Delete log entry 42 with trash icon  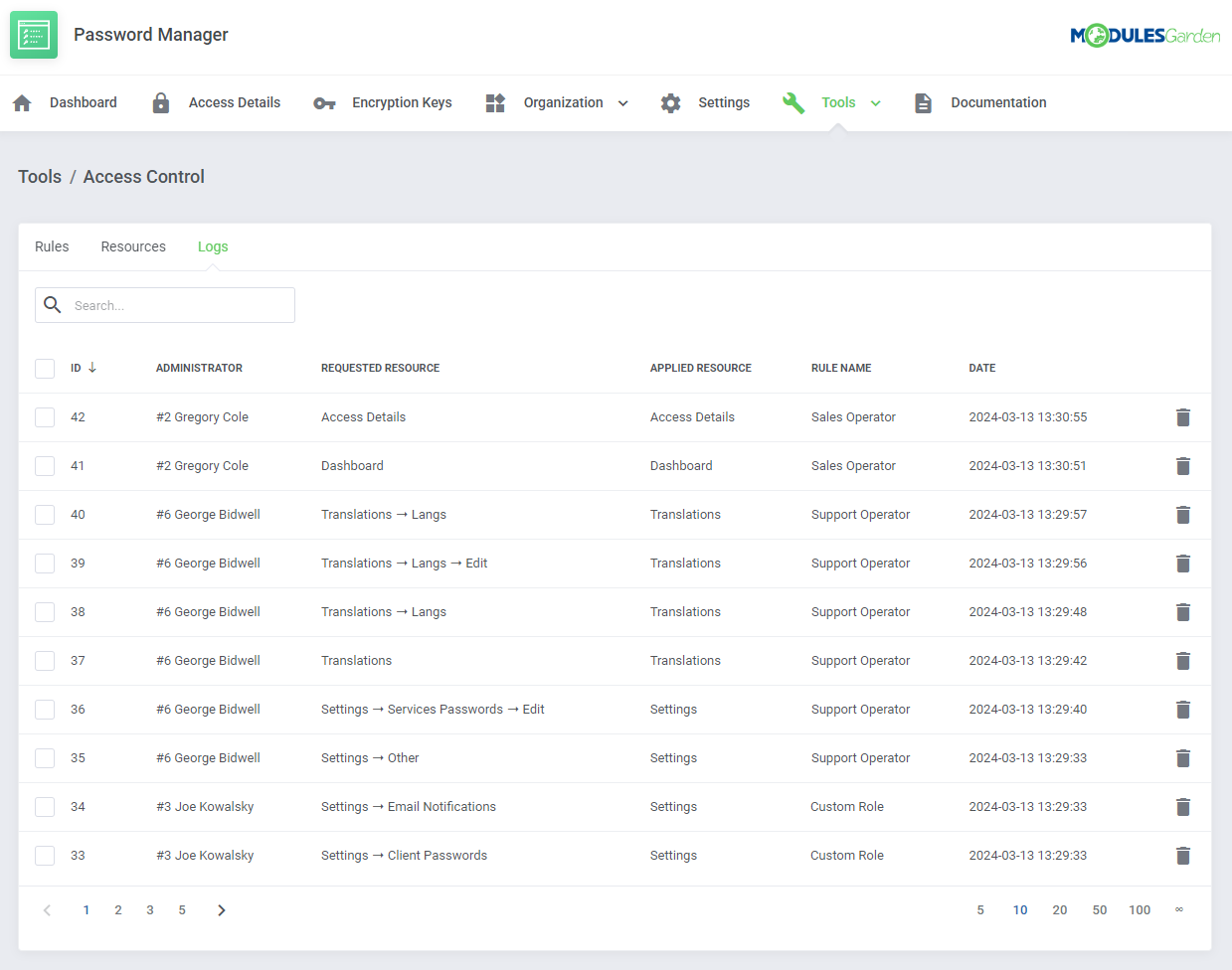(x=1182, y=417)
